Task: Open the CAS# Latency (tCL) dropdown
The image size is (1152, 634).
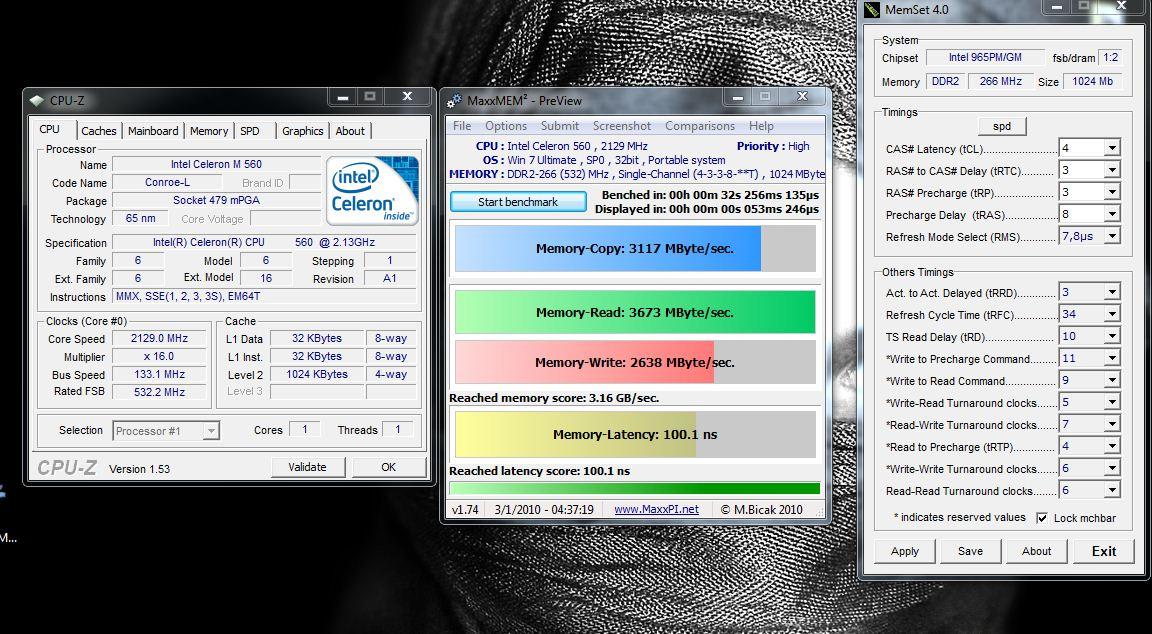Action: click(x=1112, y=148)
